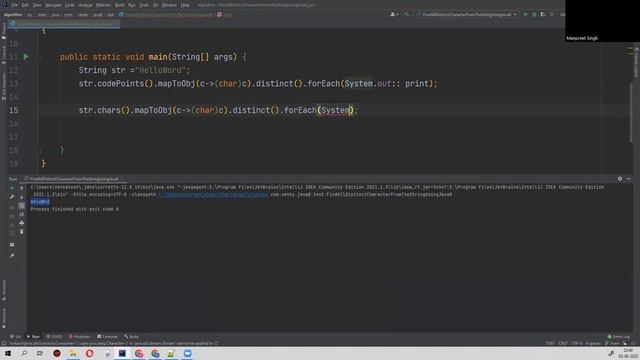This screenshot has height=360, width=640.
Task: Open File Explorer from taskbar
Action: pyautogui.click(x=73, y=353)
